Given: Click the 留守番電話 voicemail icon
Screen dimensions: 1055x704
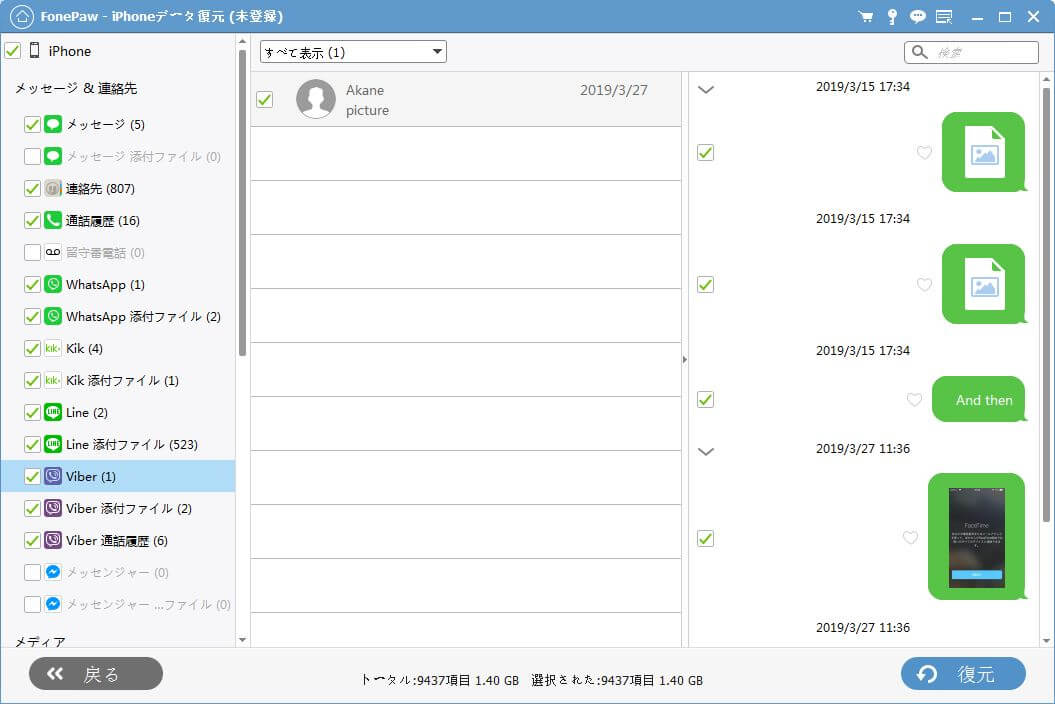Looking at the screenshot, I should 53,252.
